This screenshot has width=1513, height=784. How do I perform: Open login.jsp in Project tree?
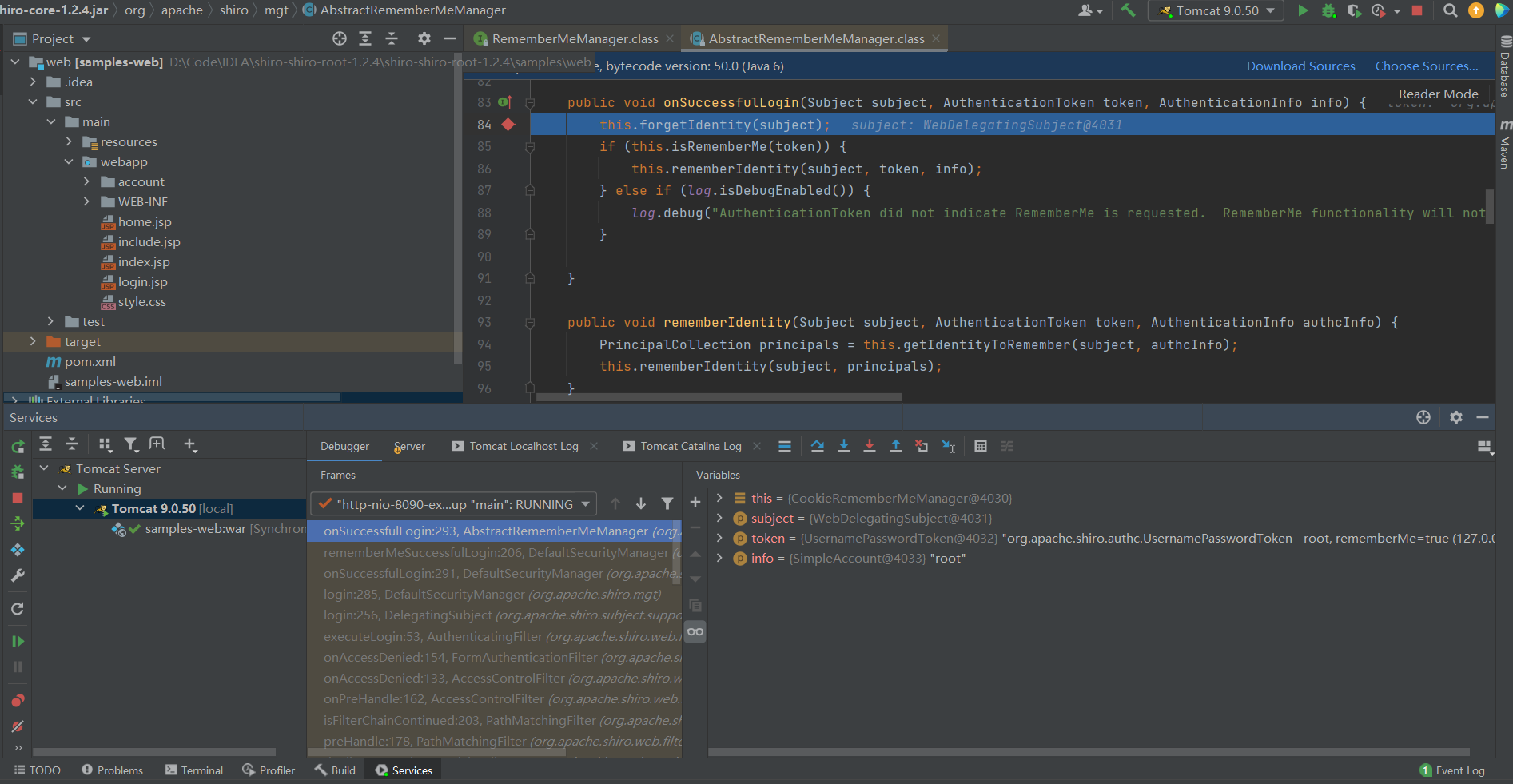pos(142,281)
